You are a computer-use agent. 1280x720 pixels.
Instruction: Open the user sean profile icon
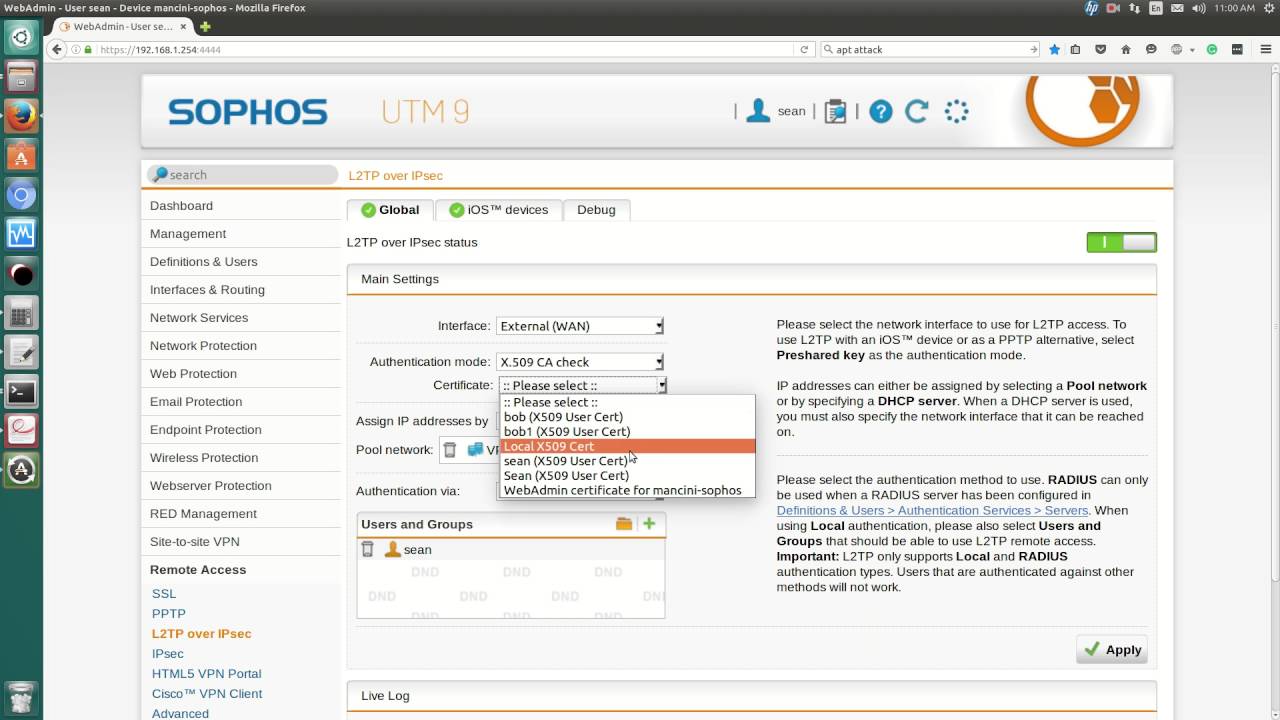(x=759, y=111)
